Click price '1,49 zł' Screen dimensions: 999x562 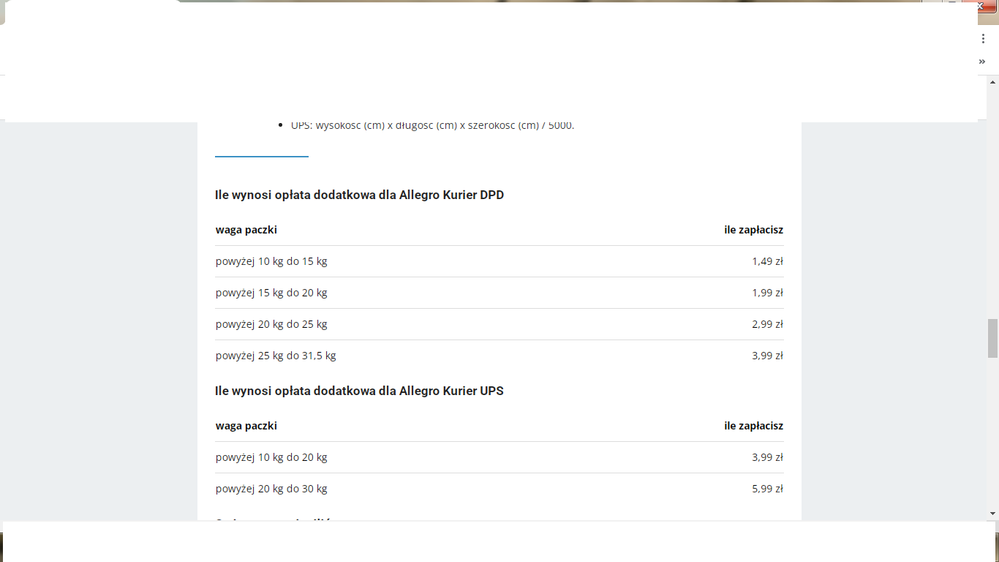tap(767, 261)
